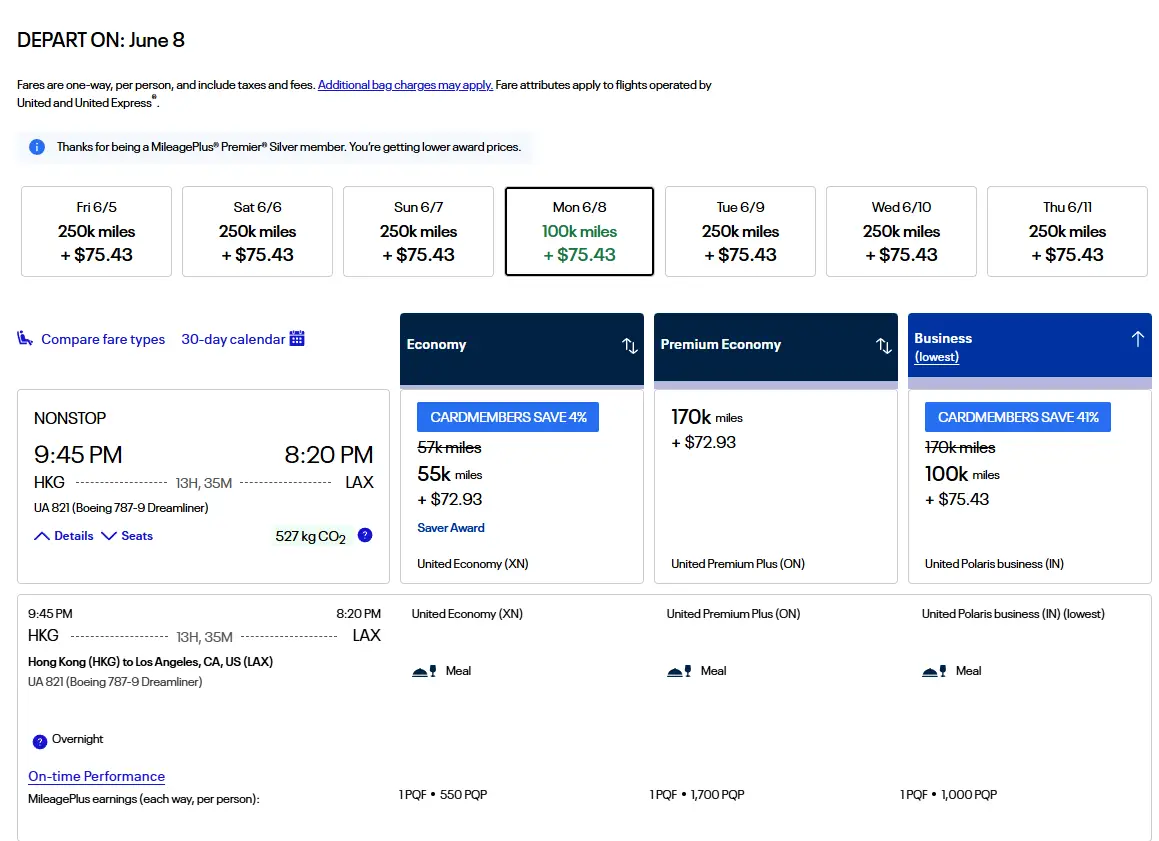This screenshot has height=841, width=1159.
Task: Choose the Sun 6/7 date option
Action: point(418,231)
